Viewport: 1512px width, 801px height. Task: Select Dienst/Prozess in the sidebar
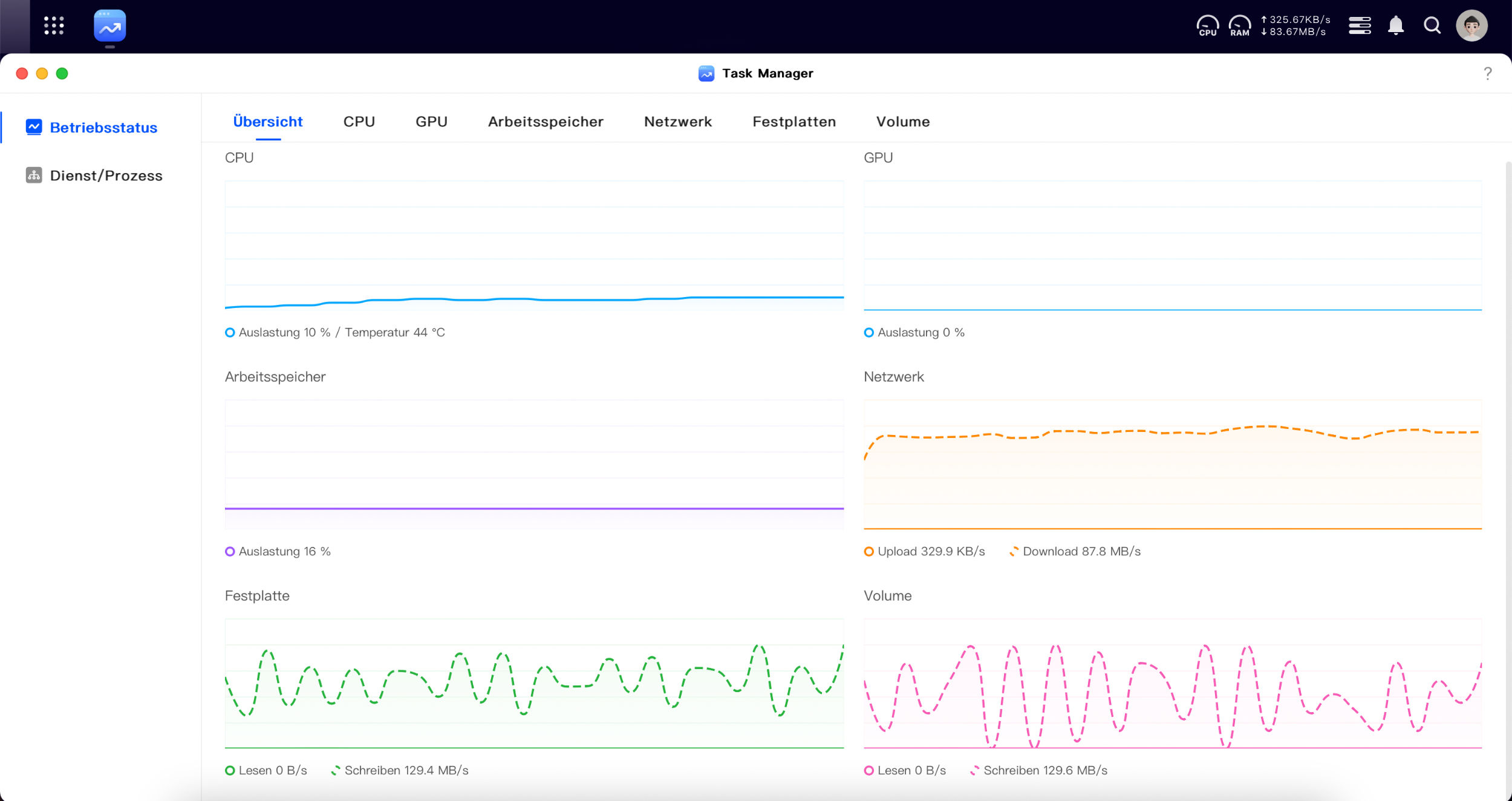pos(94,175)
